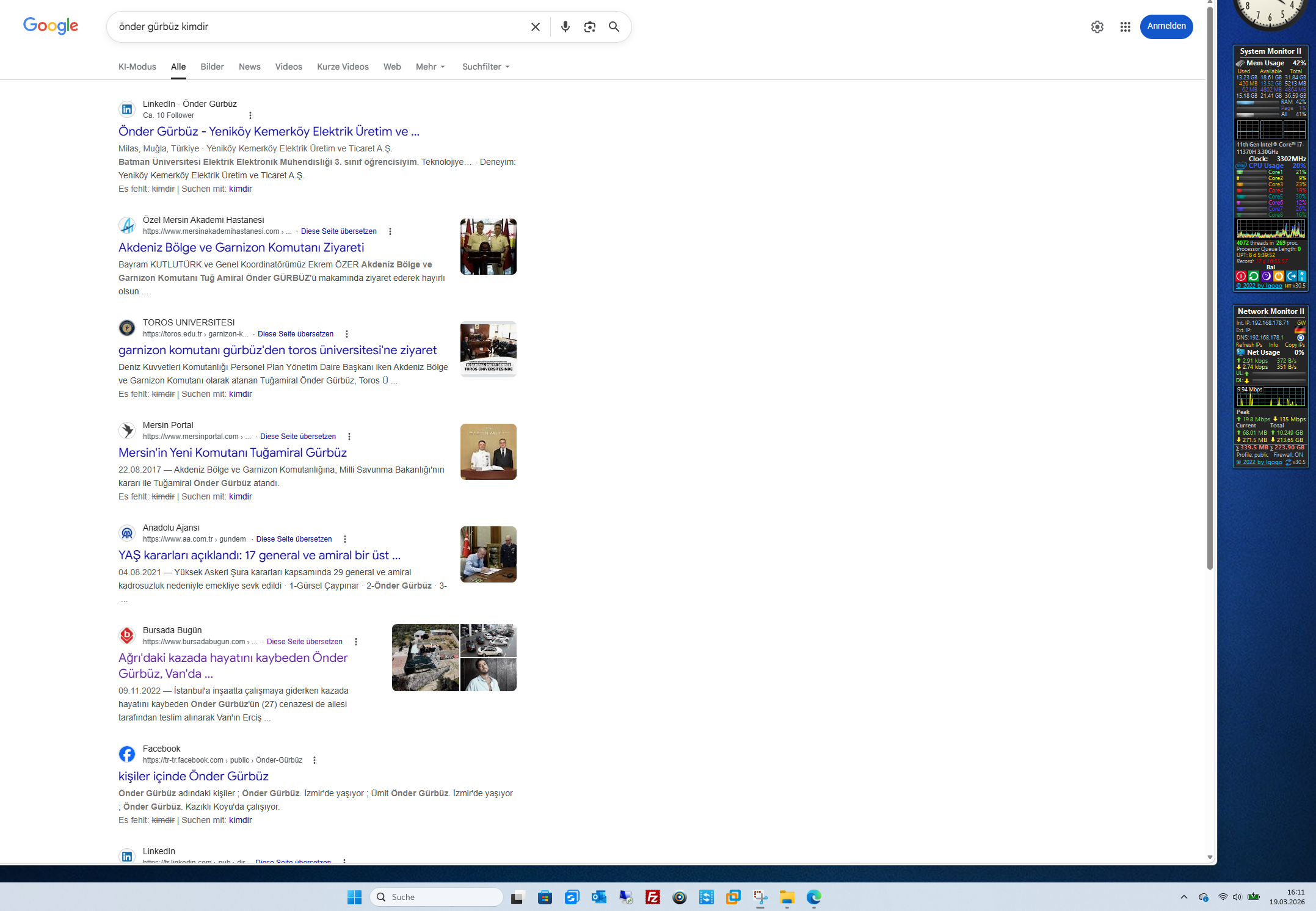Open the Akdeniz Bölge visit thumbnail image
Screen dimensions: 1316x911
[x=488, y=247]
